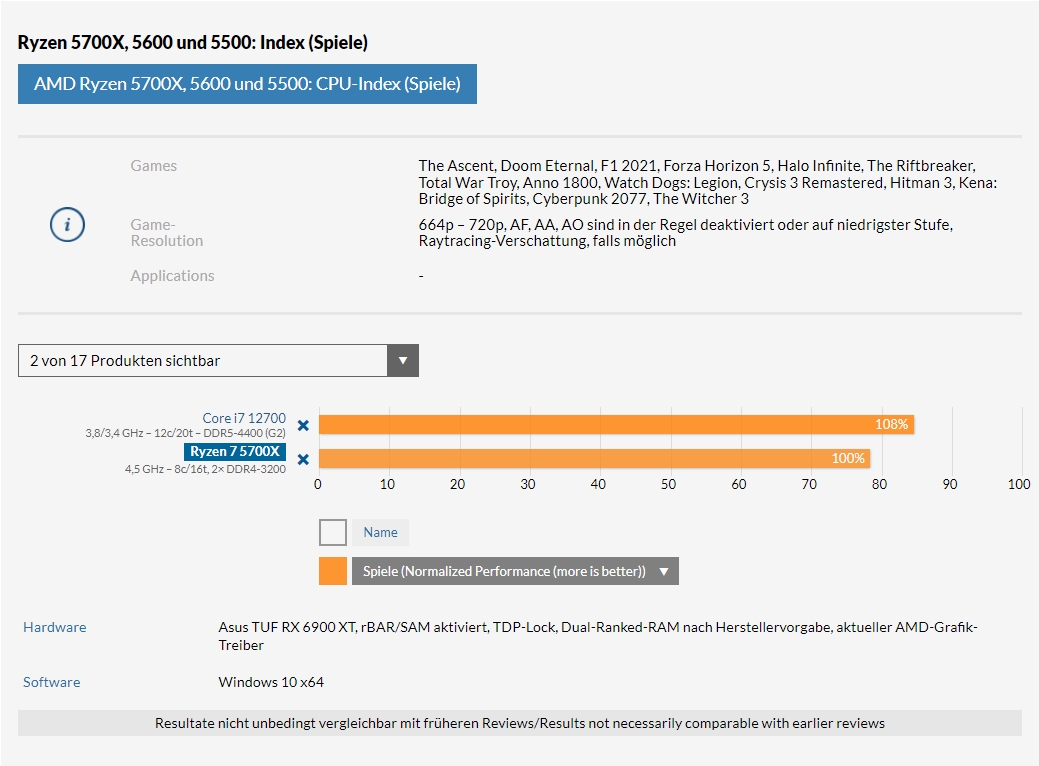This screenshot has height=766, width=1039.
Task: Click the Games label
Action: tap(154, 166)
